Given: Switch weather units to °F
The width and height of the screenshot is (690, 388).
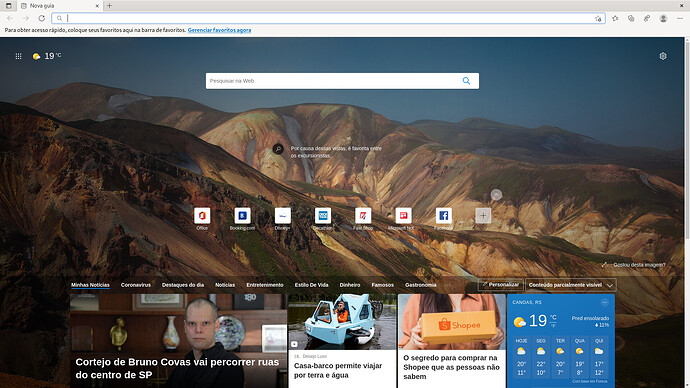Looking at the screenshot, I should [x=553, y=326].
